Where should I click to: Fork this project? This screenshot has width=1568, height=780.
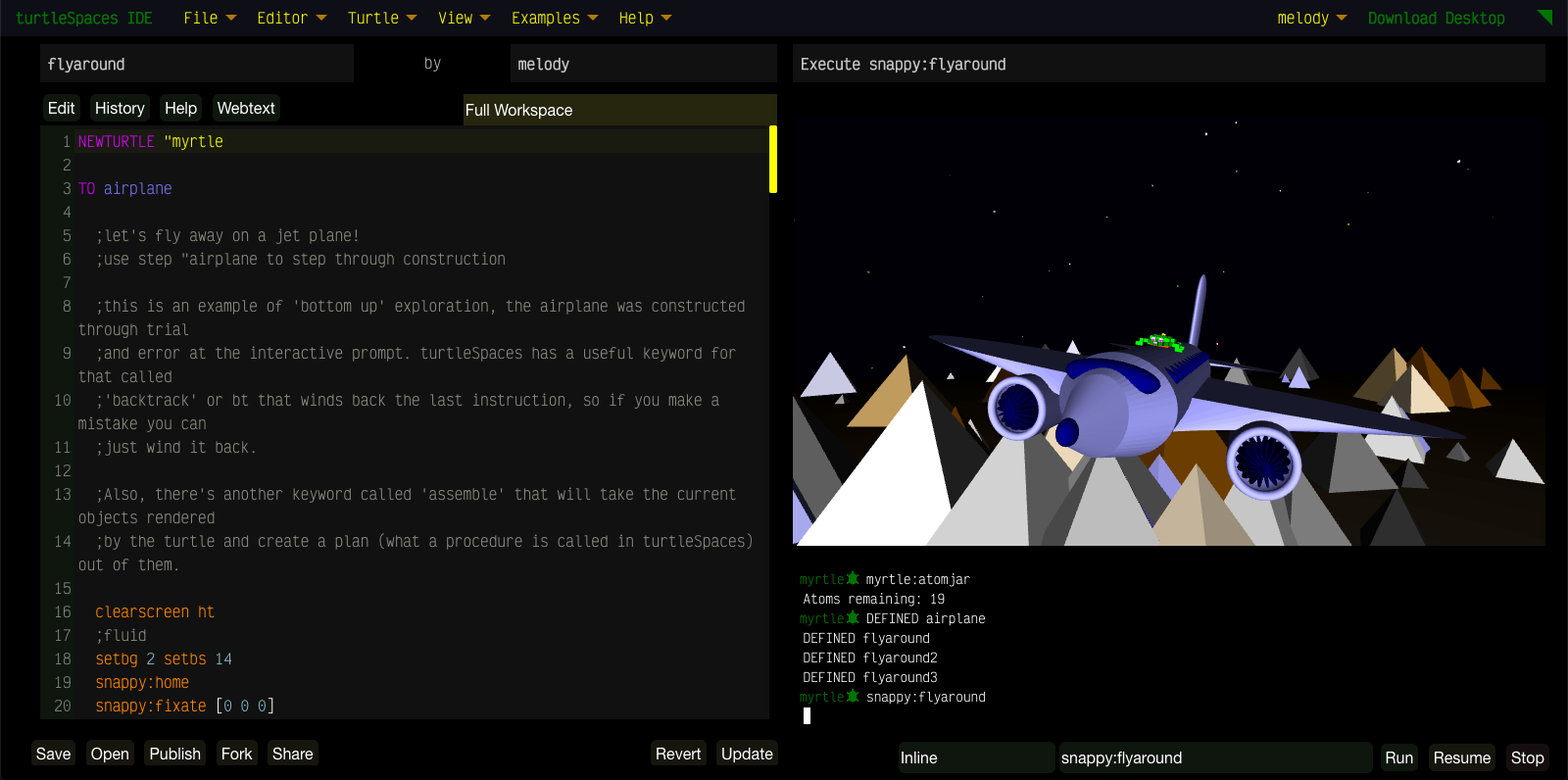(236, 754)
